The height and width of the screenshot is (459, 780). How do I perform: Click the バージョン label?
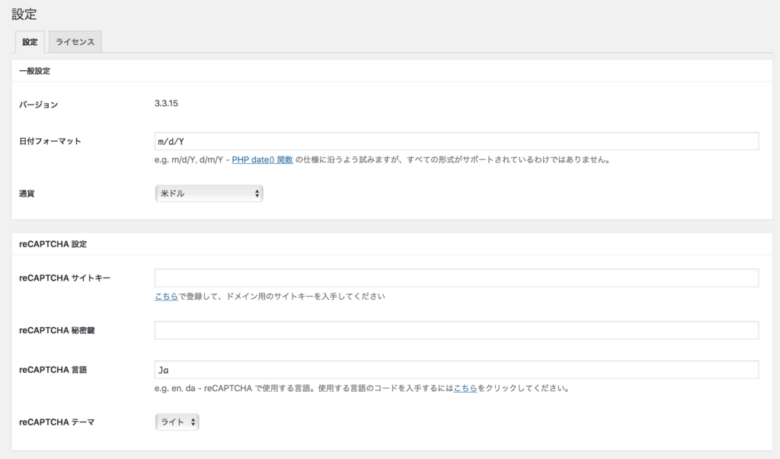tap(39, 104)
